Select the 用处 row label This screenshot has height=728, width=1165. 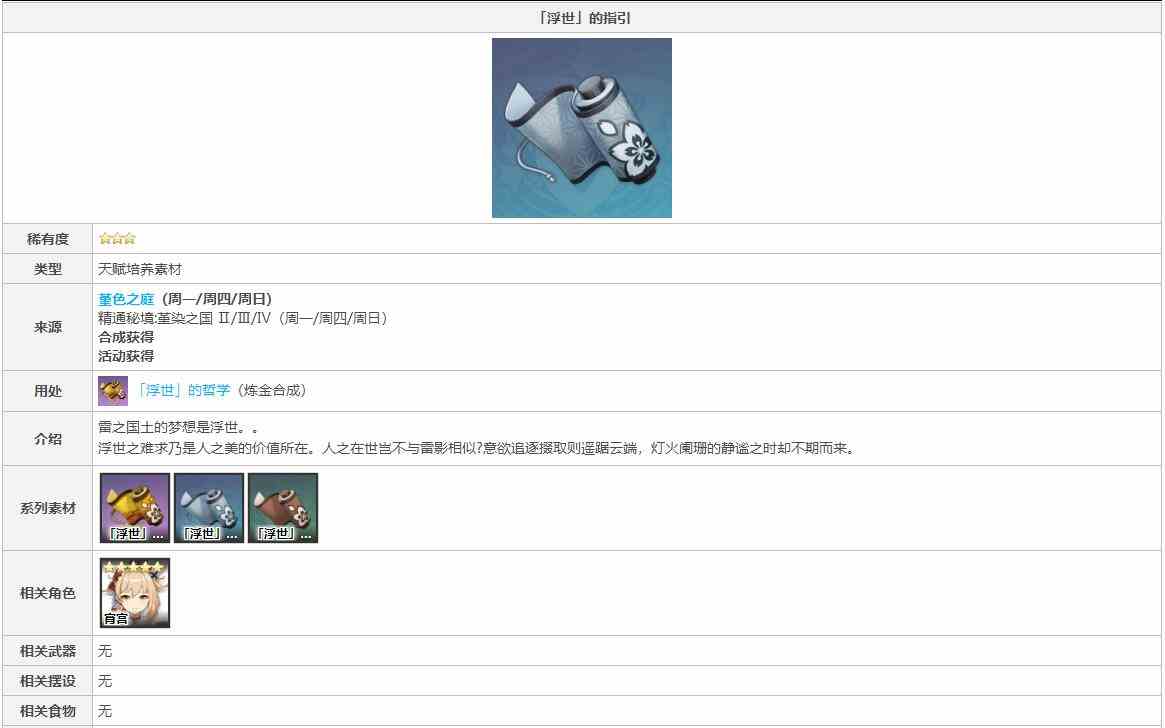coord(48,391)
